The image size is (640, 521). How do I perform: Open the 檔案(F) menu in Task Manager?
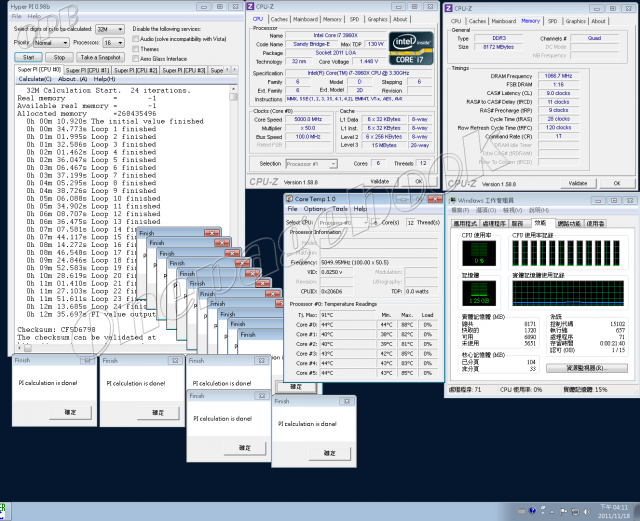pos(460,210)
